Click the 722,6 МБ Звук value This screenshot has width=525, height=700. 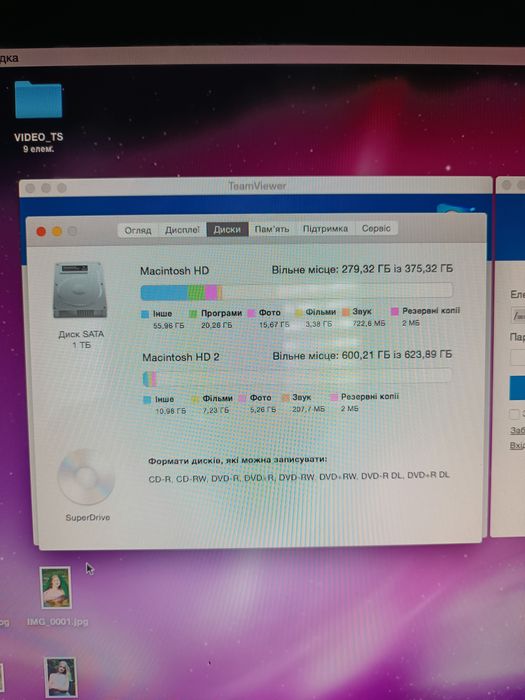tap(368, 323)
